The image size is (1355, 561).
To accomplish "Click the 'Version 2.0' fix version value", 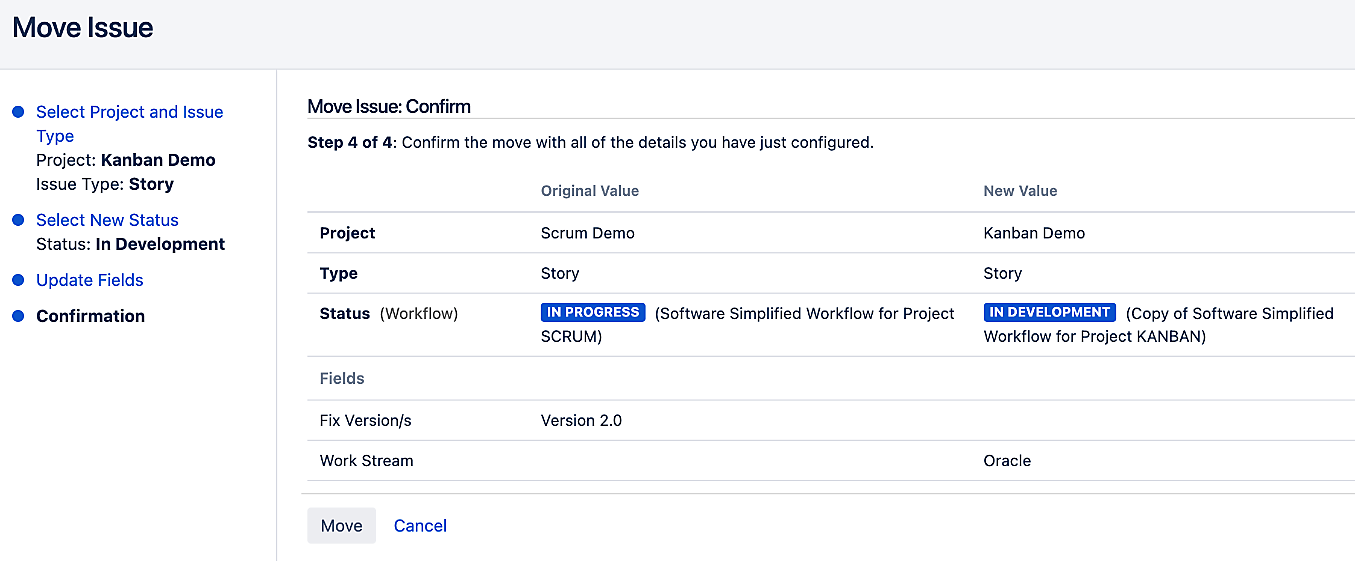I will (x=581, y=421).
